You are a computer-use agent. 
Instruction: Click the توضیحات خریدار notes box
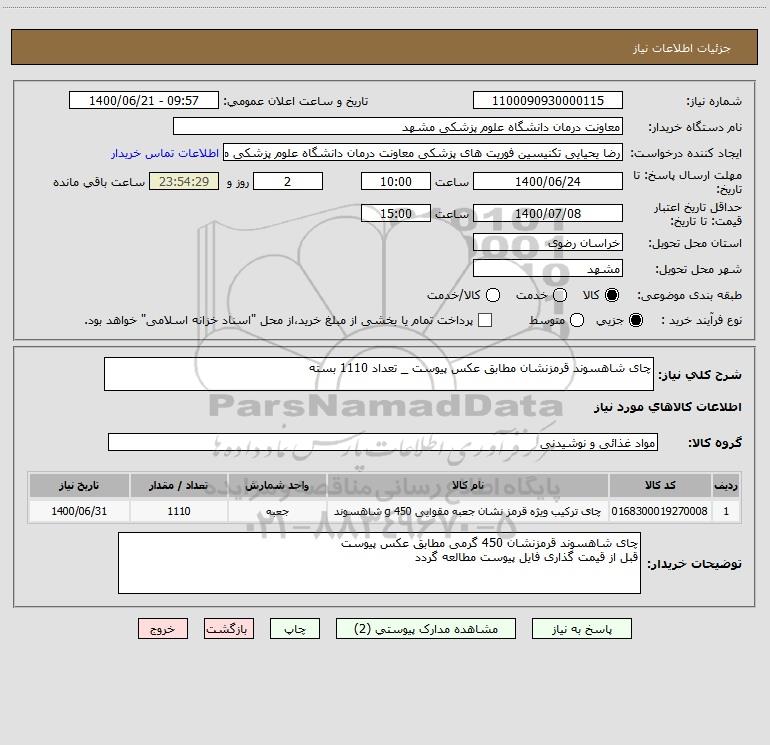pyautogui.click(x=379, y=563)
